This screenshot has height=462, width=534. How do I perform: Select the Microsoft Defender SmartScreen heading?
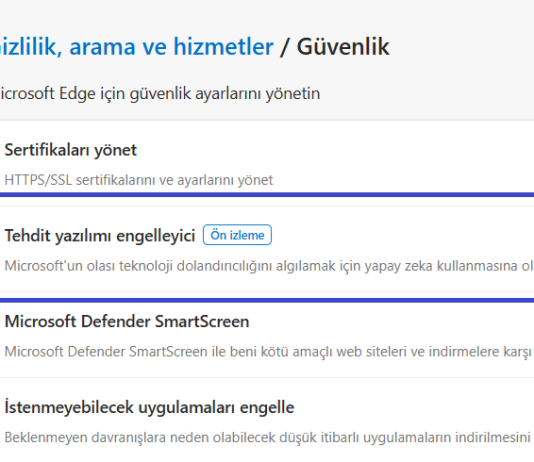[x=127, y=321]
